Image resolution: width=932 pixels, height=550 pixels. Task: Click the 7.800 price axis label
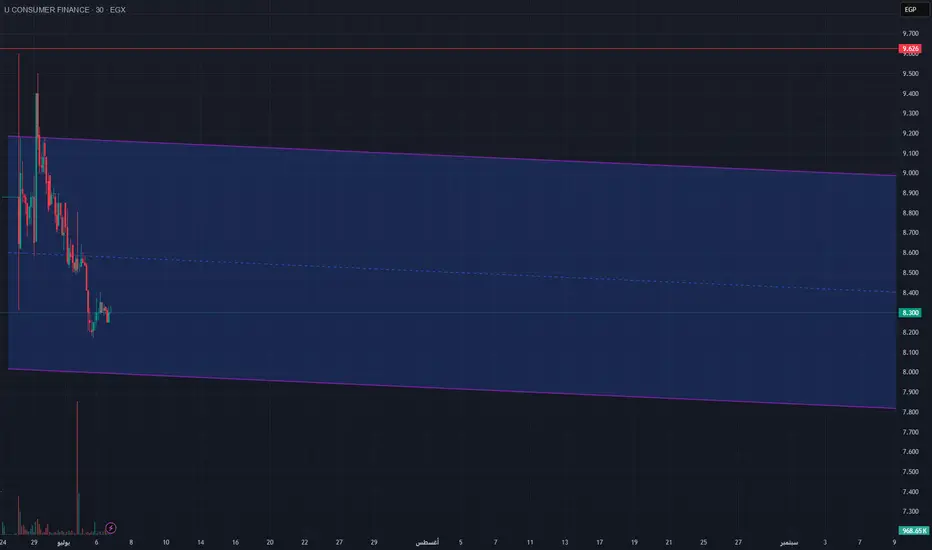(x=910, y=412)
